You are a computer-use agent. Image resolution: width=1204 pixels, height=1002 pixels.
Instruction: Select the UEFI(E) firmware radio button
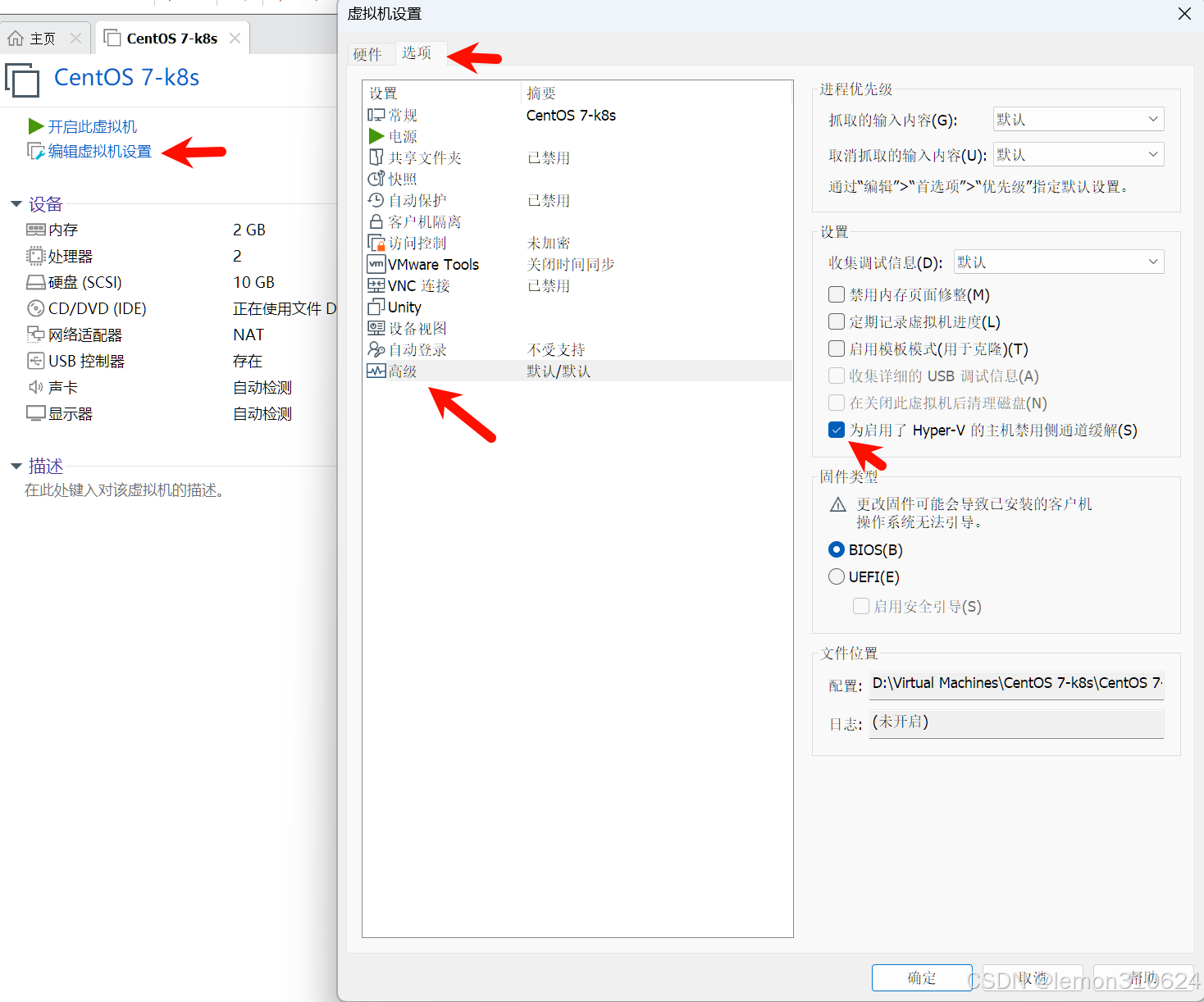(837, 576)
